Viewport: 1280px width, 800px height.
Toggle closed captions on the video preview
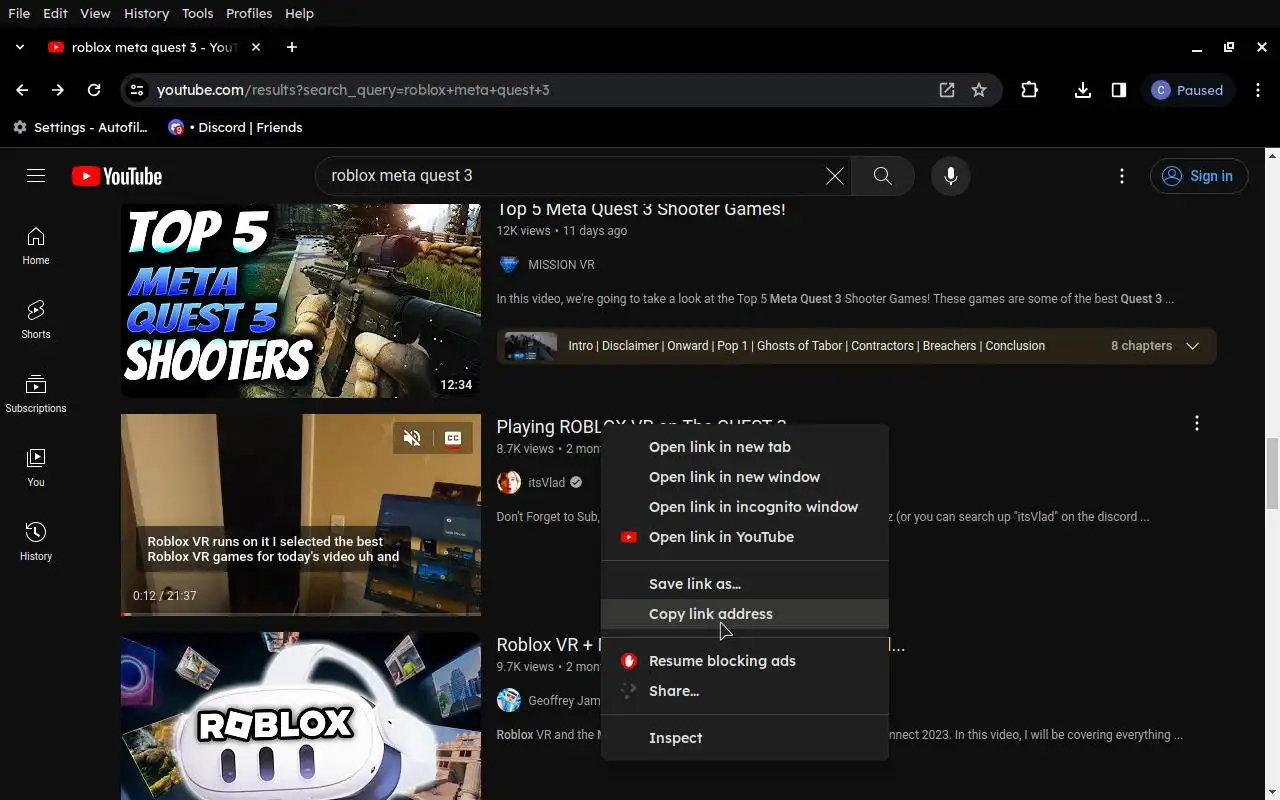[453, 438]
